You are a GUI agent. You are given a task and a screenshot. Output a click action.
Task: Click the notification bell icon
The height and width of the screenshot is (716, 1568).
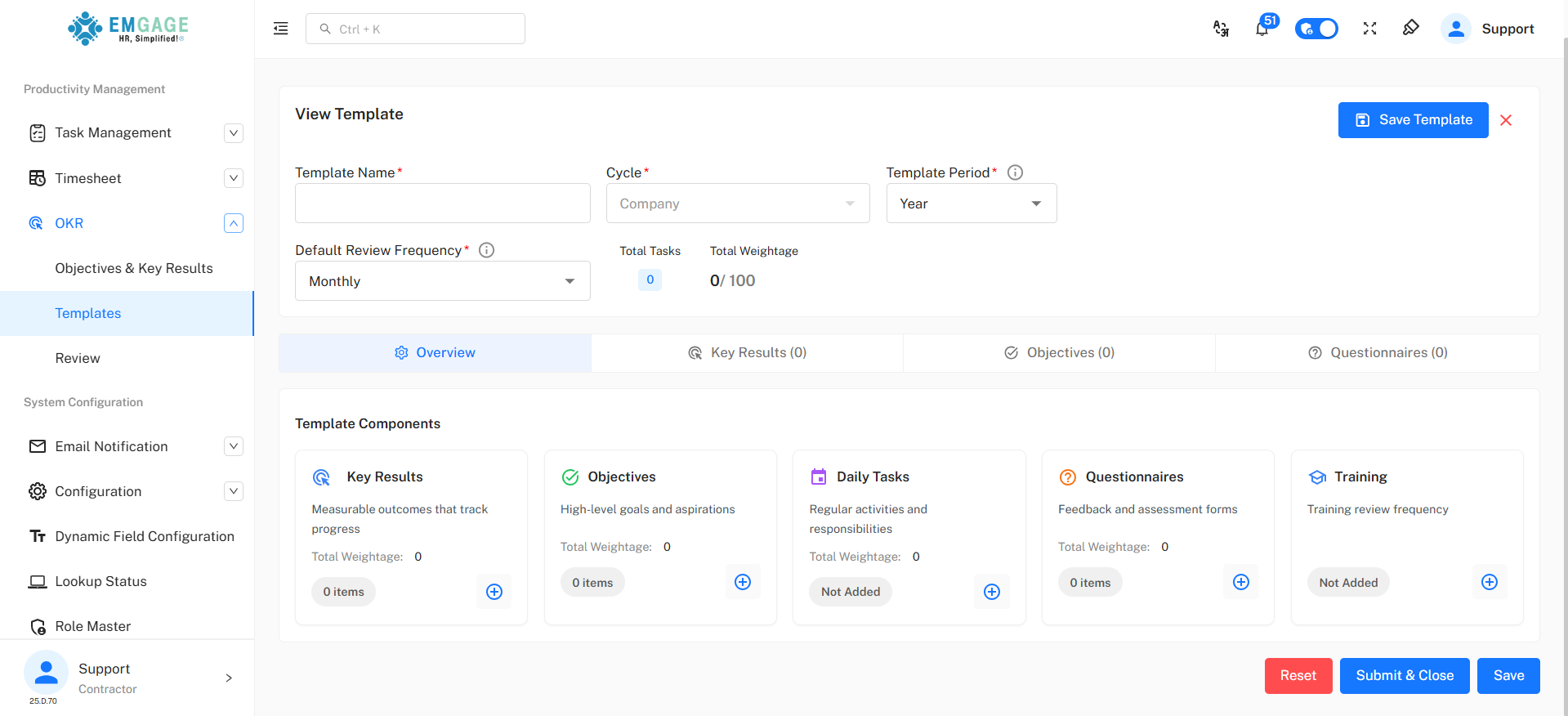click(1262, 29)
